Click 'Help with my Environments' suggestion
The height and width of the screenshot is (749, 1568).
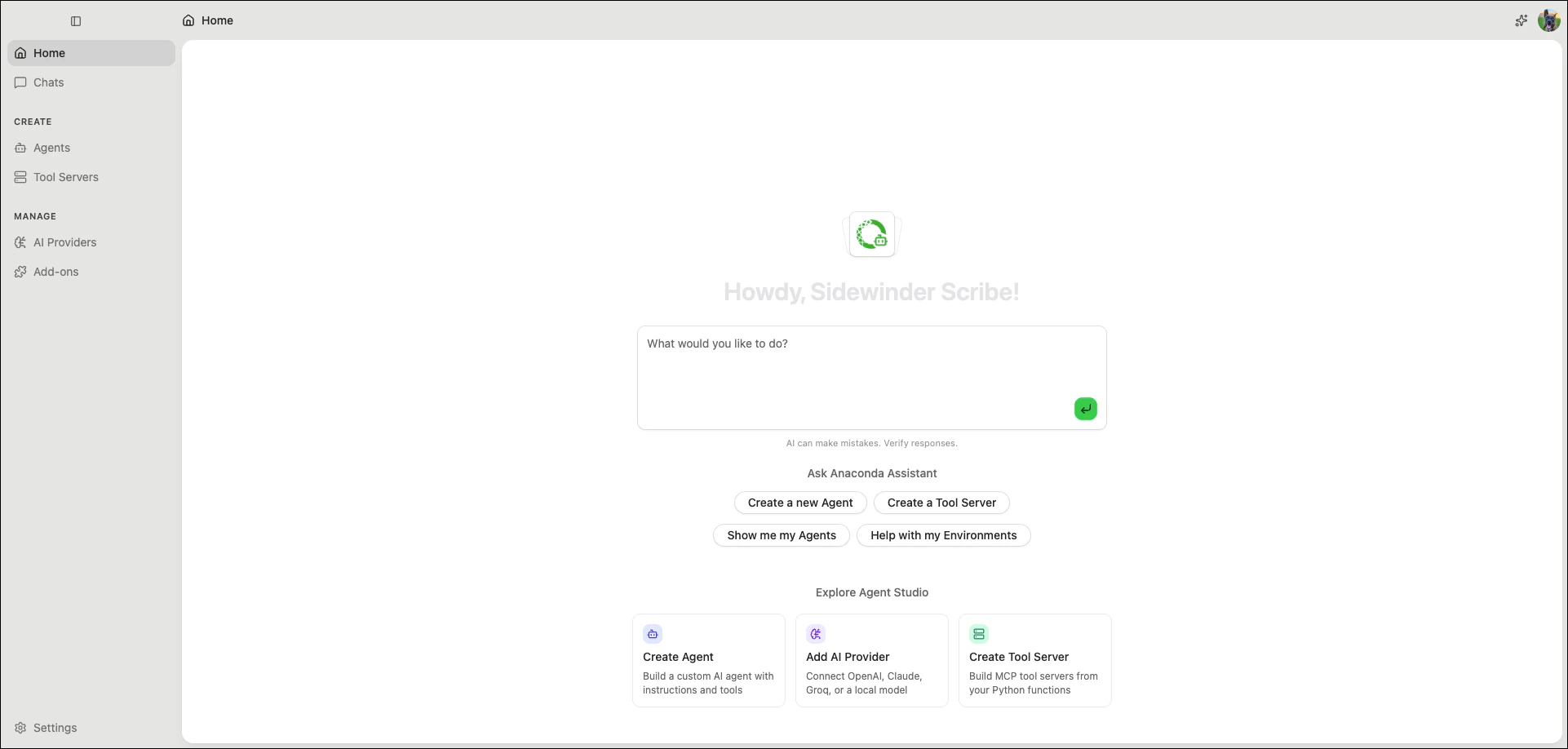click(x=944, y=535)
